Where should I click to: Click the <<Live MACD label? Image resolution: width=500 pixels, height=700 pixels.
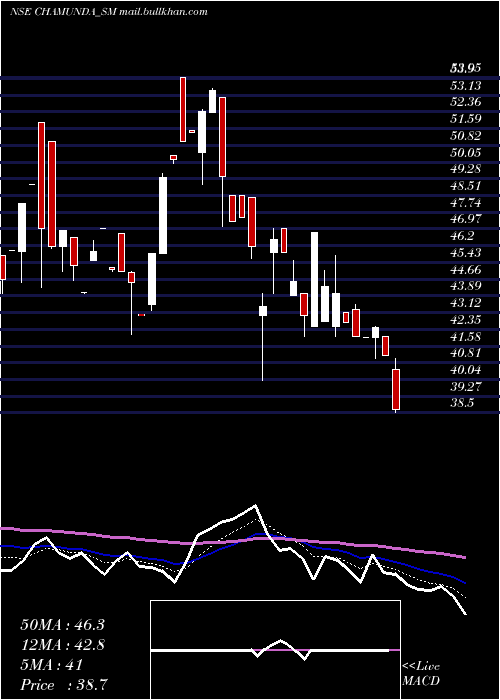pyautogui.click(x=421, y=673)
